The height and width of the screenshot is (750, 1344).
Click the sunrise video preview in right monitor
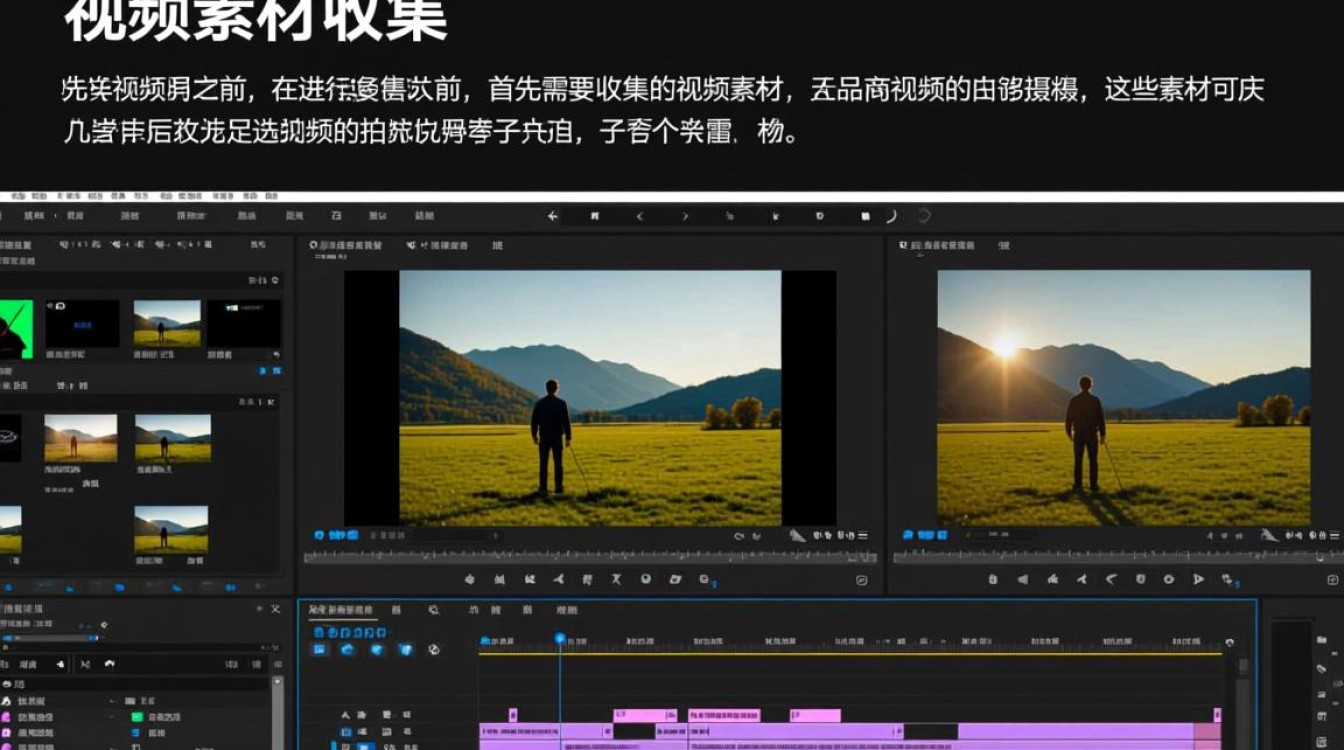click(1124, 398)
